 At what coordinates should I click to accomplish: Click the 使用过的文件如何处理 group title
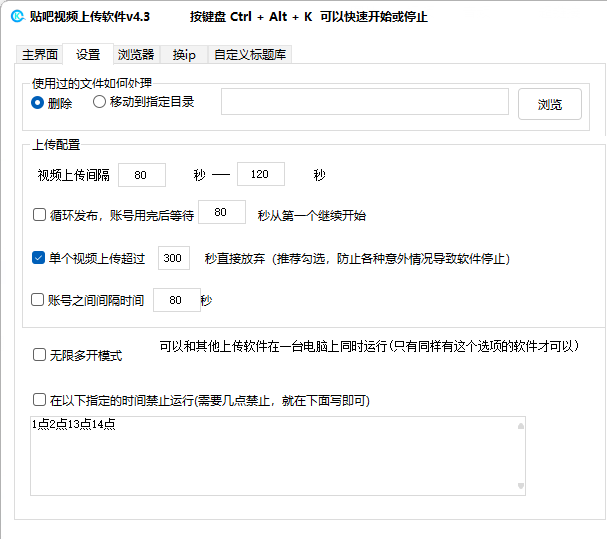(92, 83)
